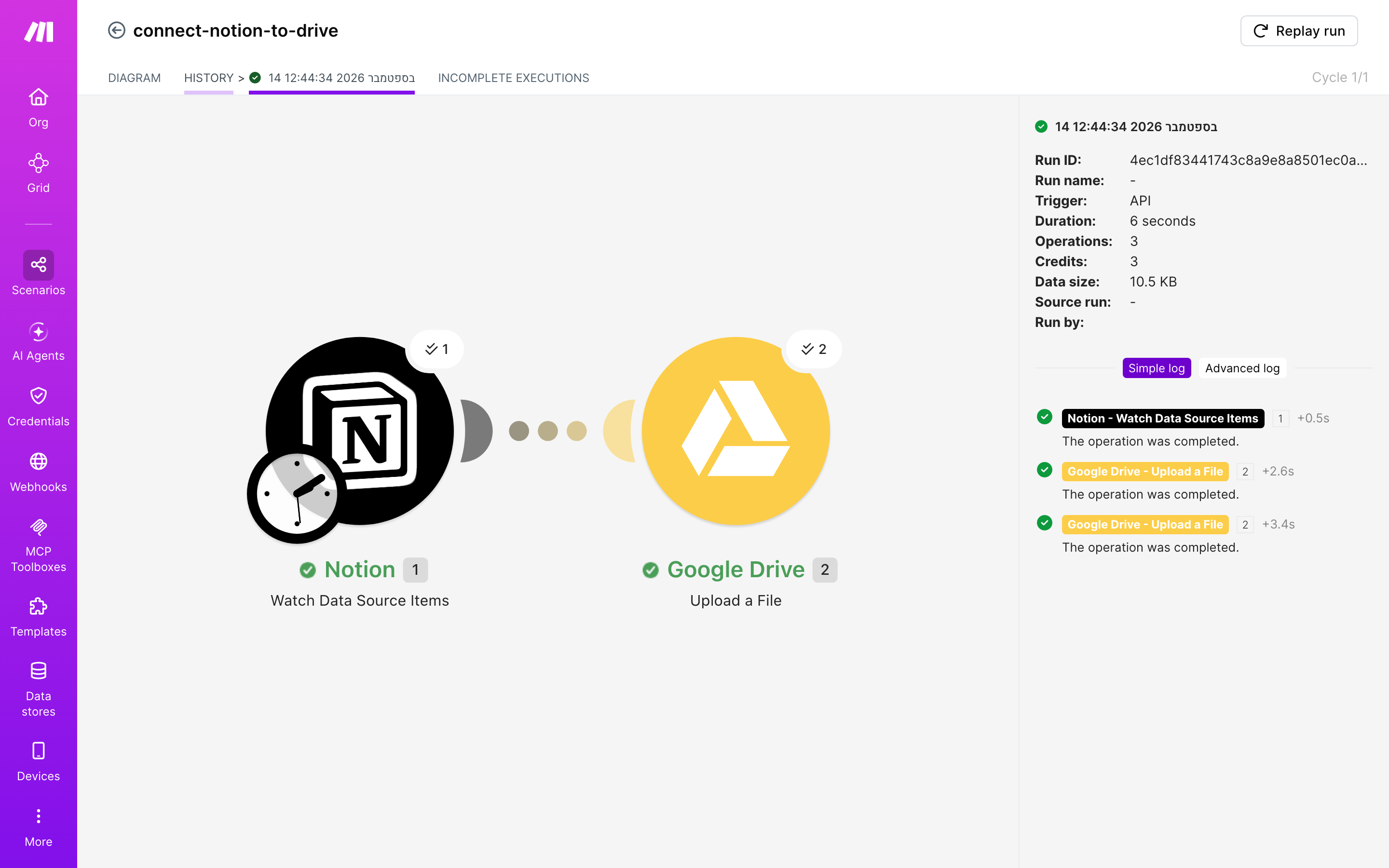Select Simple log view

coord(1157,368)
